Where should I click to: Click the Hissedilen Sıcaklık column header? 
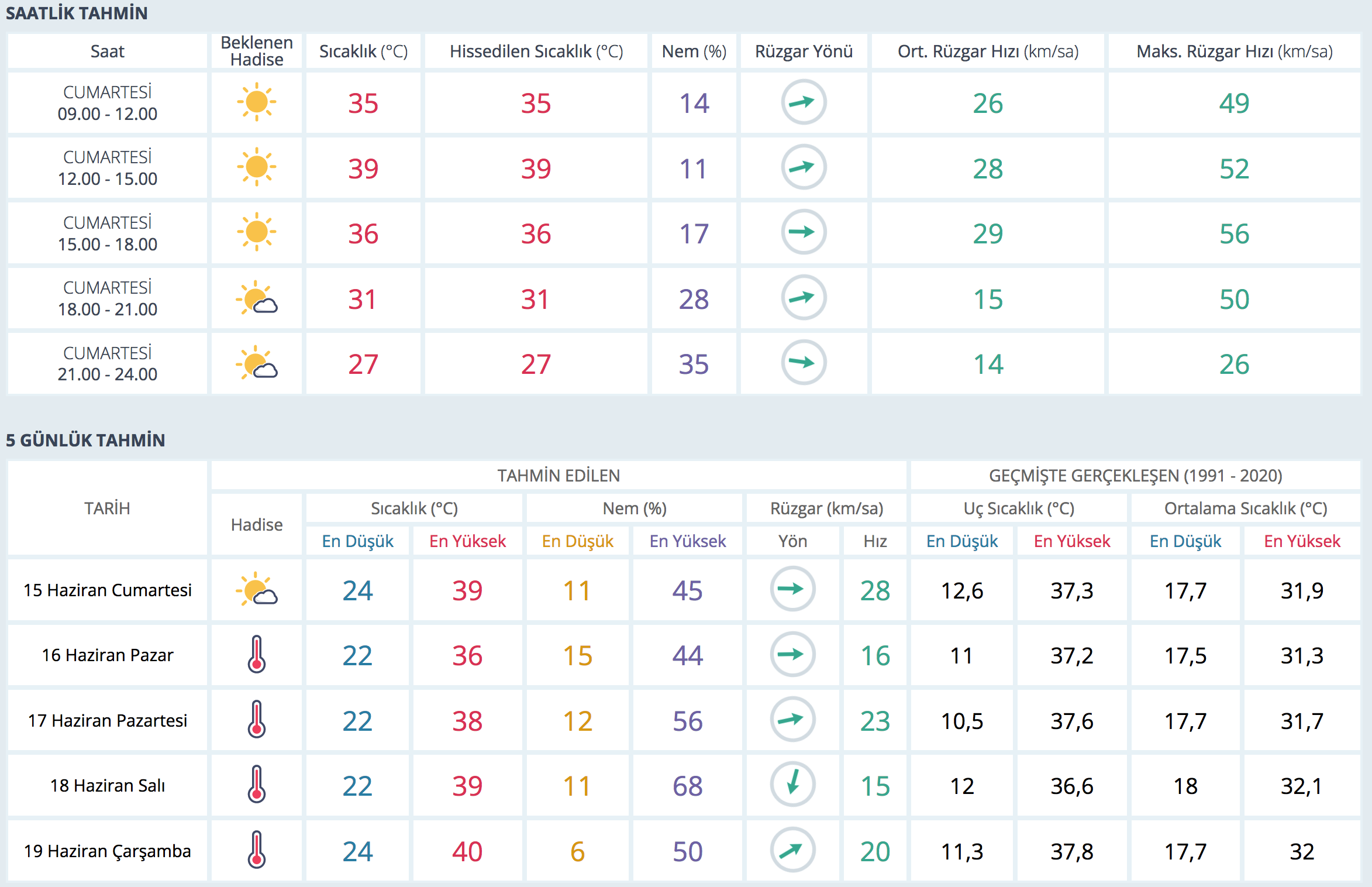tap(536, 51)
